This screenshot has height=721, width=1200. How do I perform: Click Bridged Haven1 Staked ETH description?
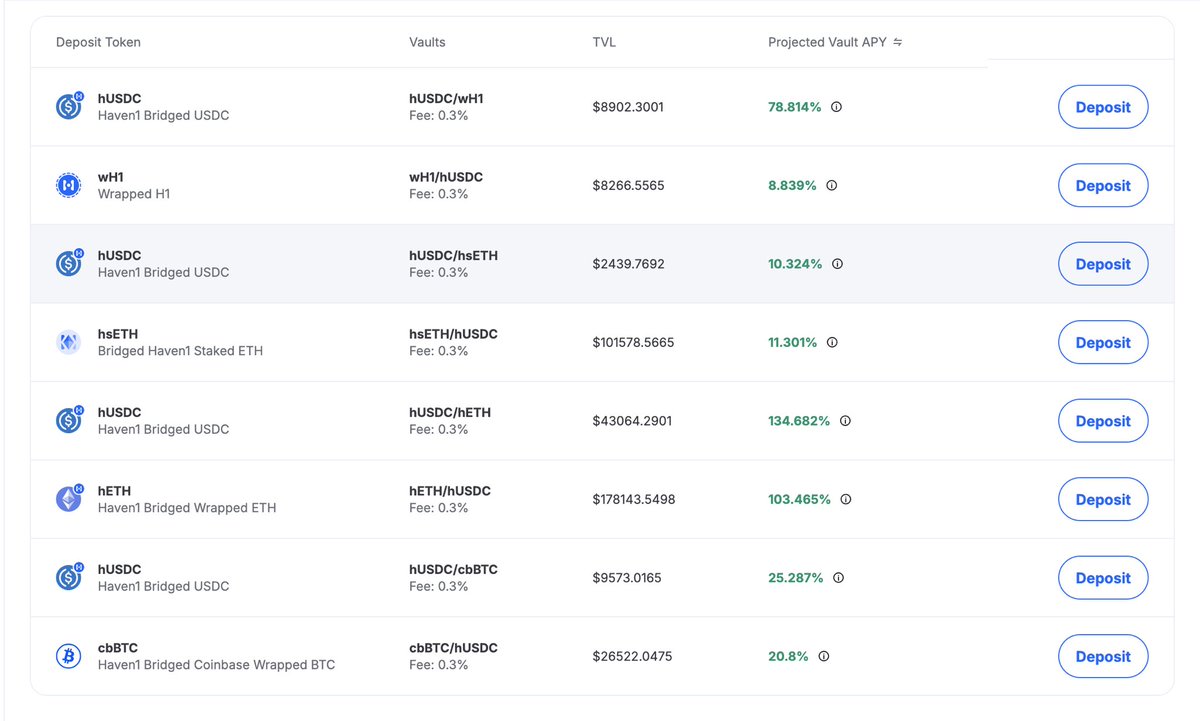[x=180, y=351]
